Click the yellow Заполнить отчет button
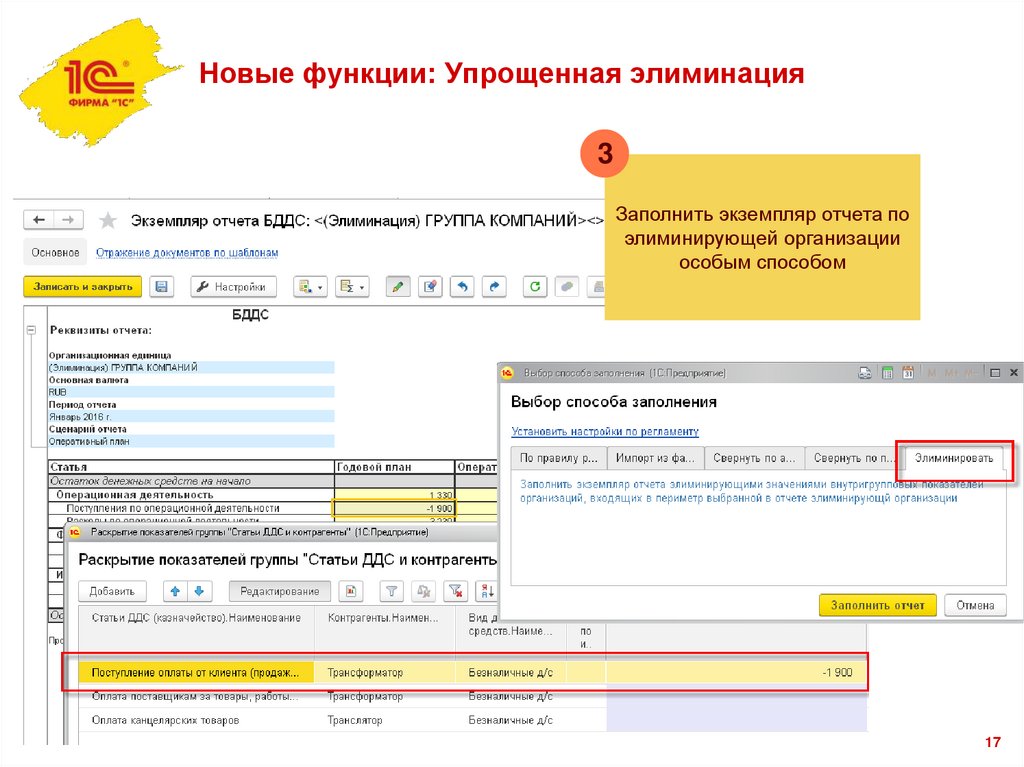 click(x=878, y=605)
